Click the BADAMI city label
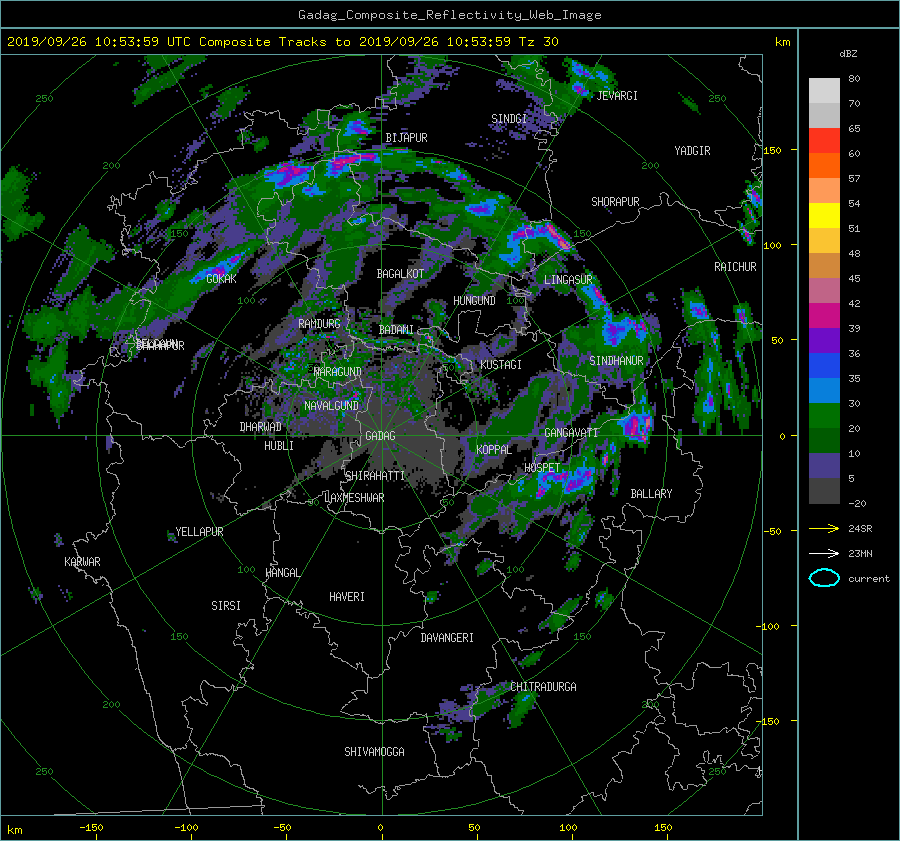Screen dimensions: 900x841 tap(396, 330)
